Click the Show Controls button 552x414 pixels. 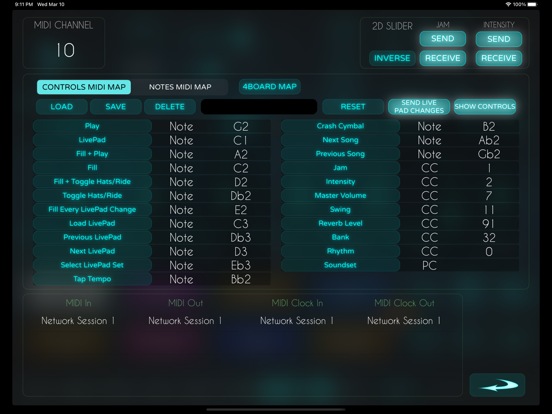pyautogui.click(x=485, y=107)
